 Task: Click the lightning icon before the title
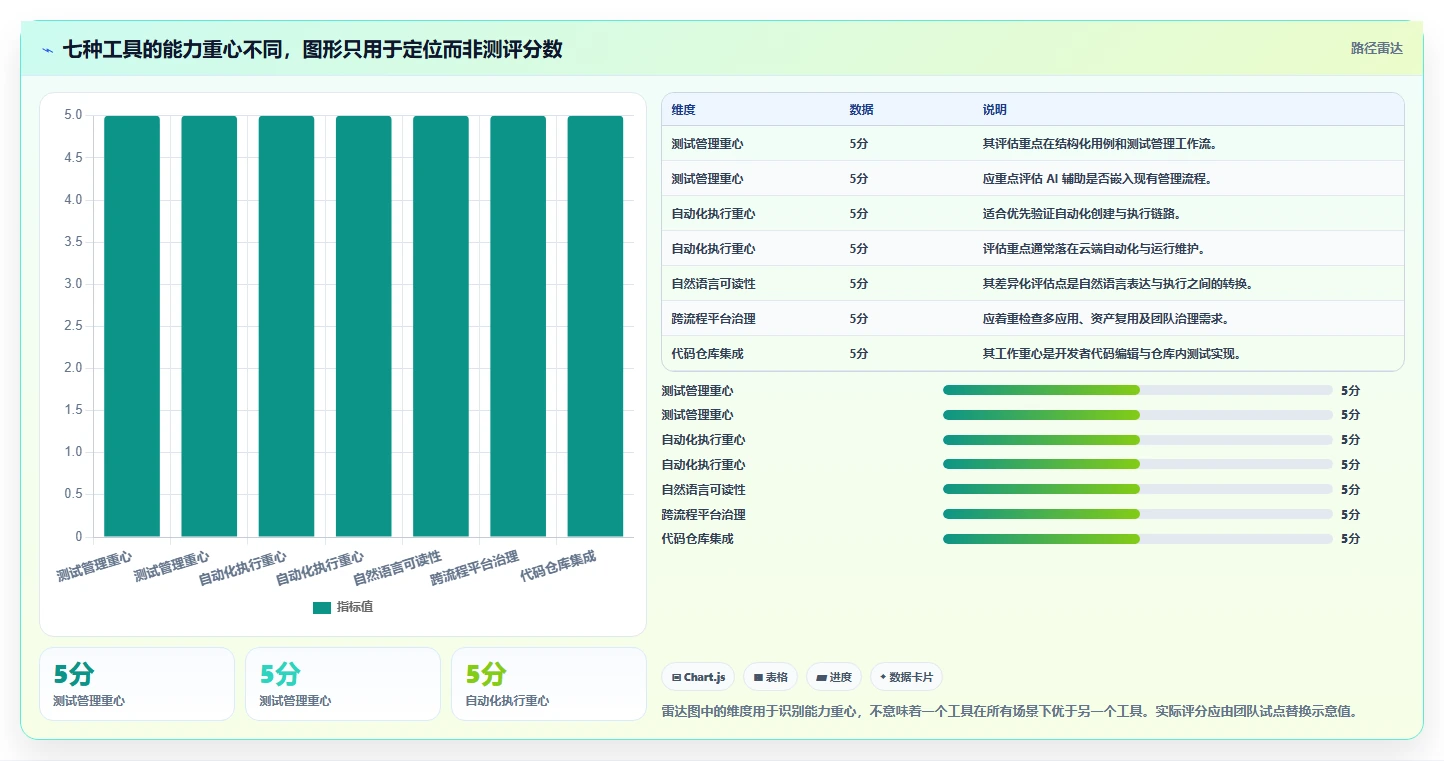point(48,50)
